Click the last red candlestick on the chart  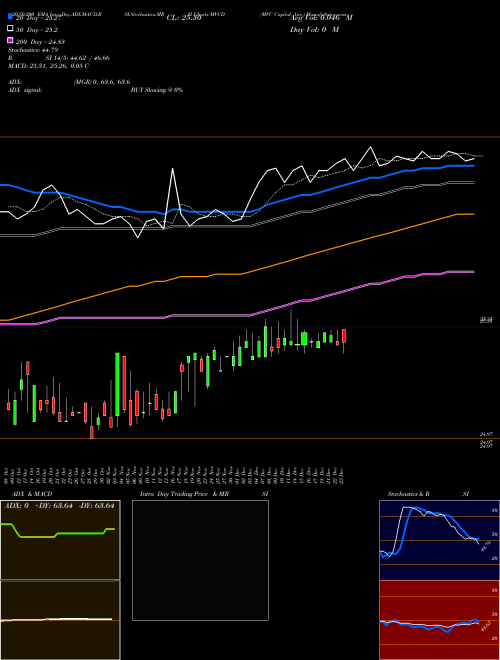click(x=344, y=336)
